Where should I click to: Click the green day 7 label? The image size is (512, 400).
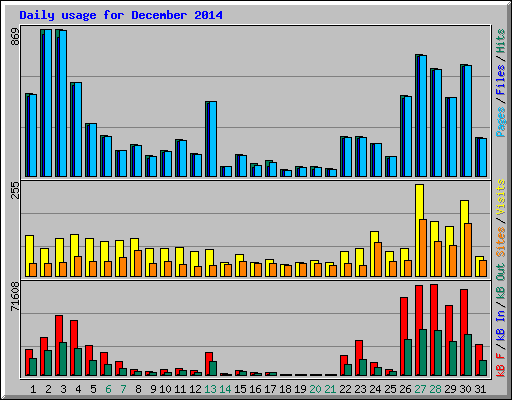pyautogui.click(x=123, y=389)
